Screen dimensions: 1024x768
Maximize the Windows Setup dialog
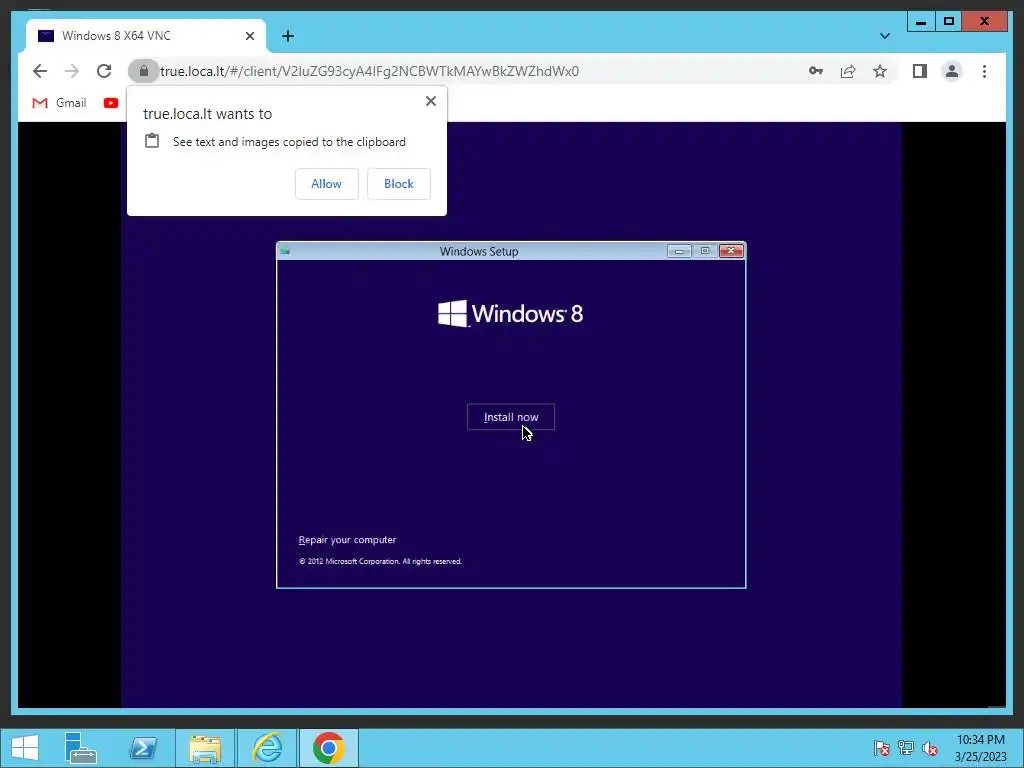(x=705, y=251)
